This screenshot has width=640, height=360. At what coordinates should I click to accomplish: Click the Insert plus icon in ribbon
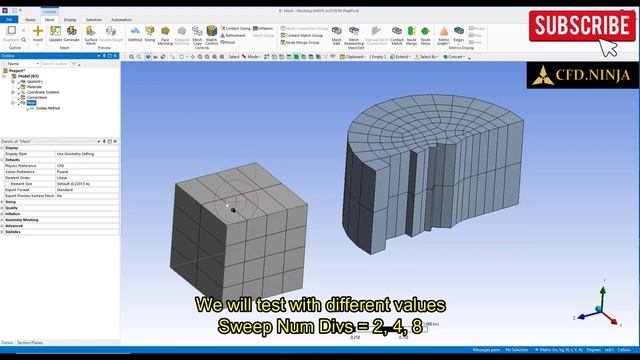[x=38, y=31]
